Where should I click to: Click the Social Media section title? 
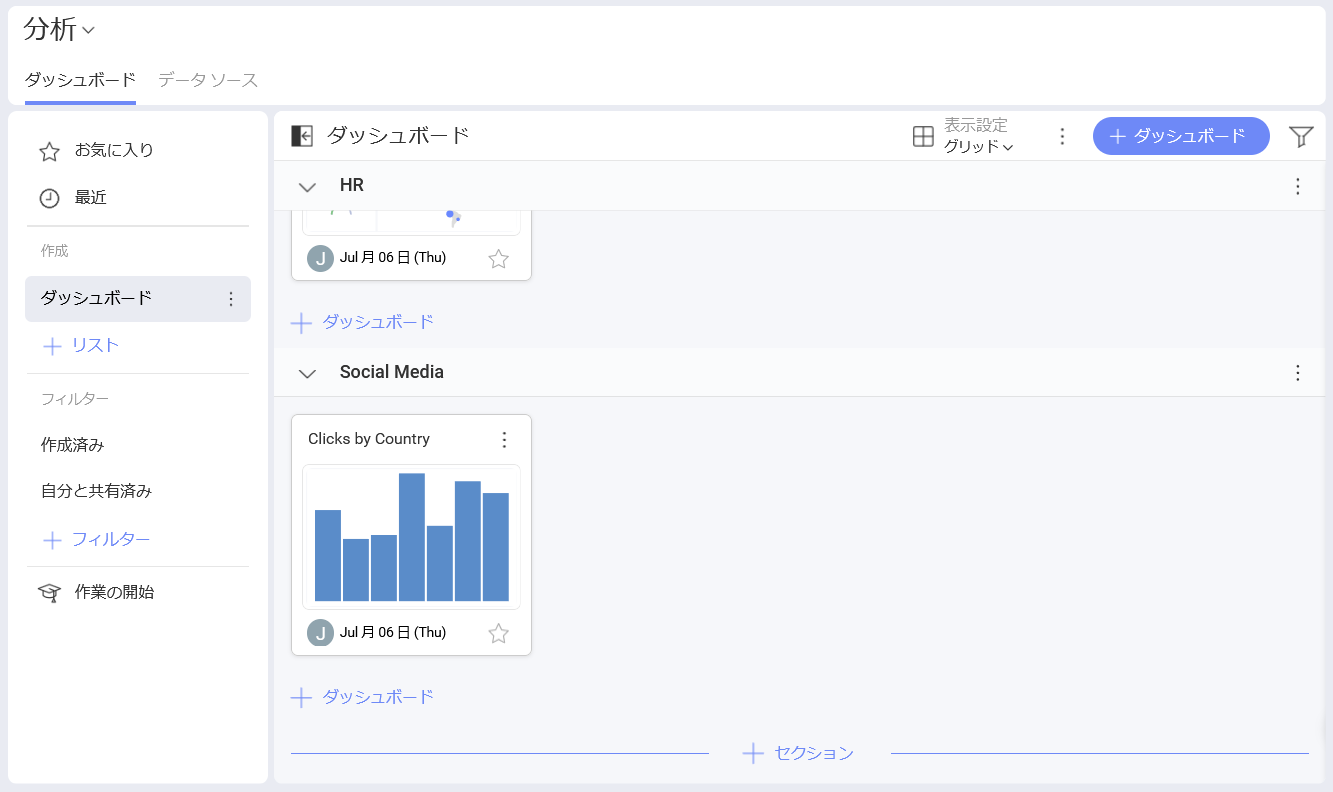point(392,372)
